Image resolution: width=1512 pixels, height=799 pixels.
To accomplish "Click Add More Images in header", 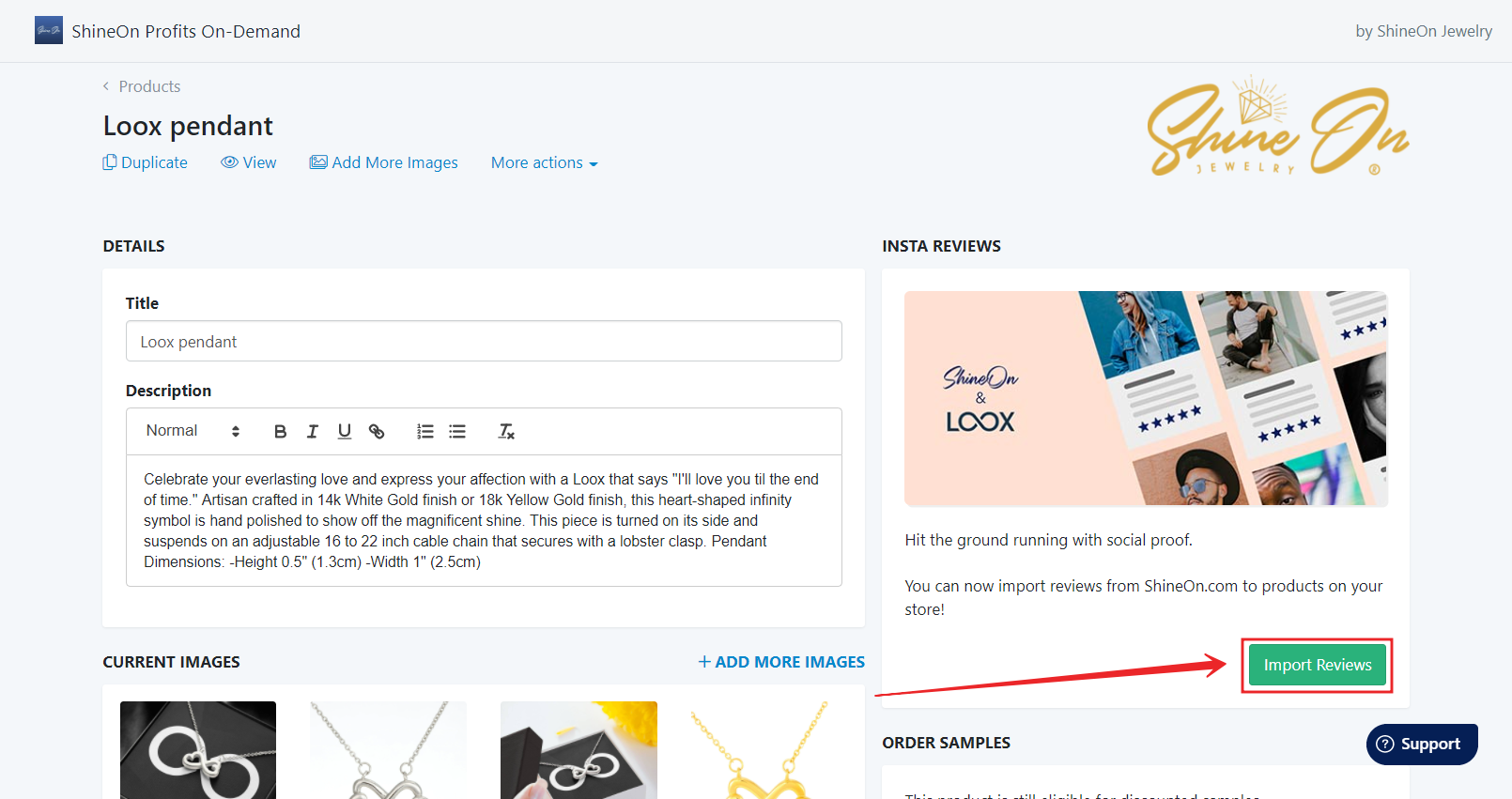I will (x=384, y=162).
